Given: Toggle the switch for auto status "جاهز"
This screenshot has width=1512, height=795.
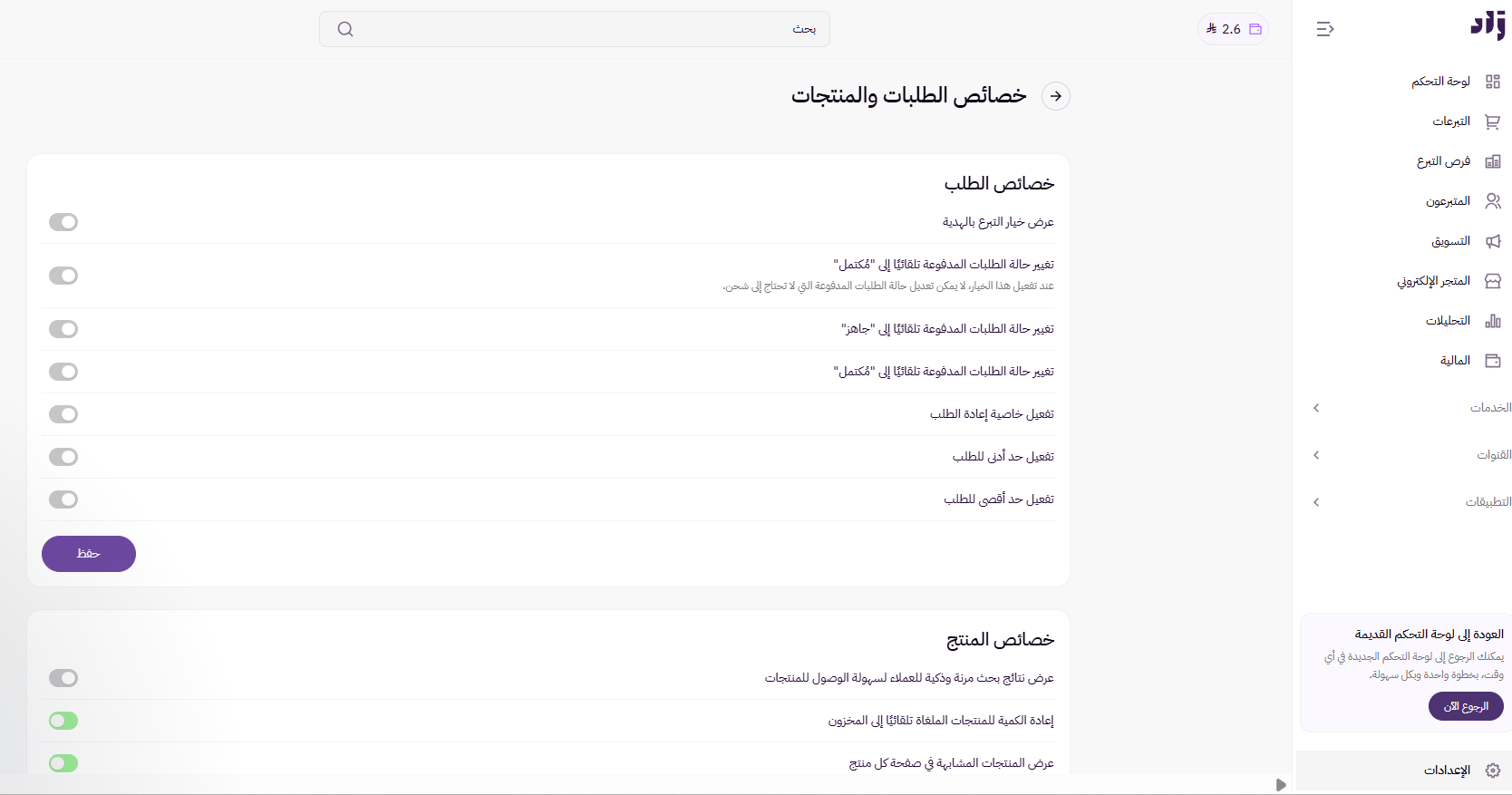Looking at the screenshot, I should [x=63, y=329].
